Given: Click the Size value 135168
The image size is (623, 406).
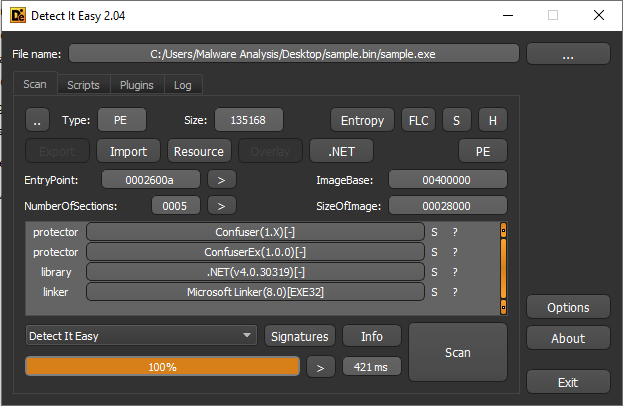Looking at the screenshot, I should click(249, 120).
